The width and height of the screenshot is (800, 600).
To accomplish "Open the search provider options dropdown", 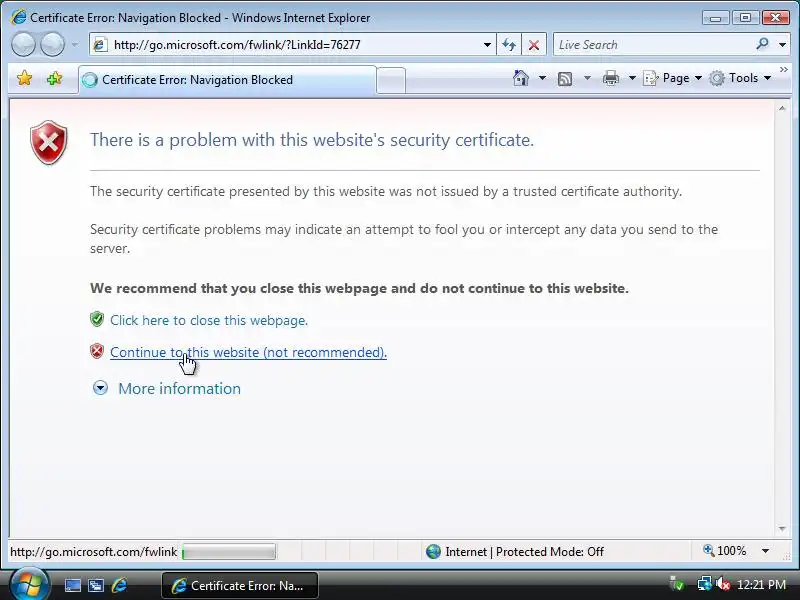I will 782,45.
